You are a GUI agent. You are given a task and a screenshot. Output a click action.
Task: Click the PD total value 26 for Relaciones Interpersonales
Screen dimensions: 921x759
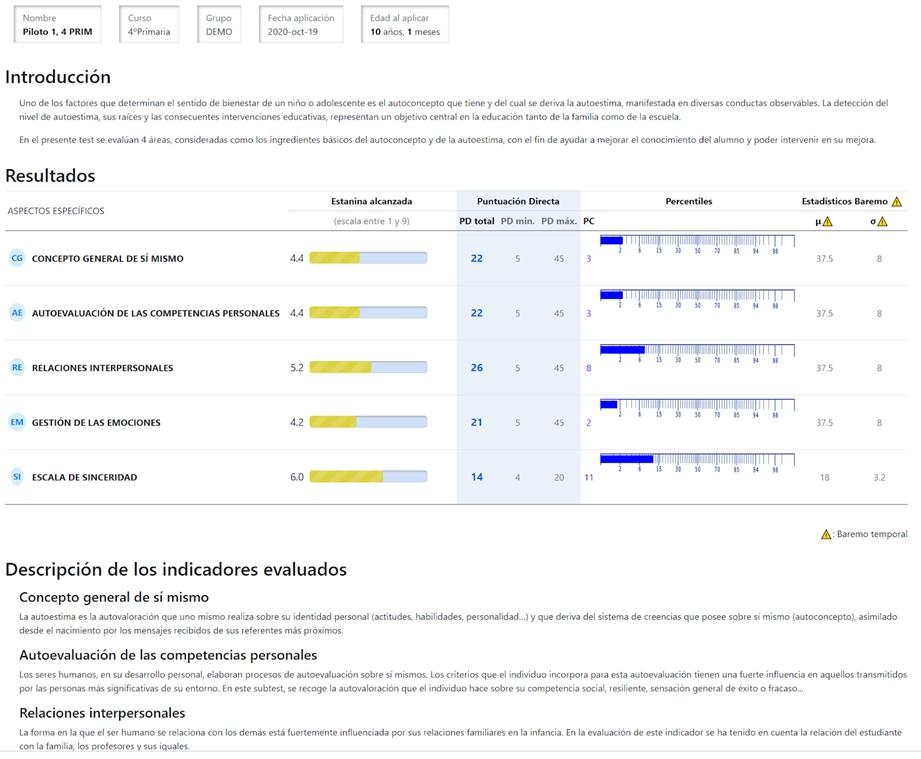477,368
